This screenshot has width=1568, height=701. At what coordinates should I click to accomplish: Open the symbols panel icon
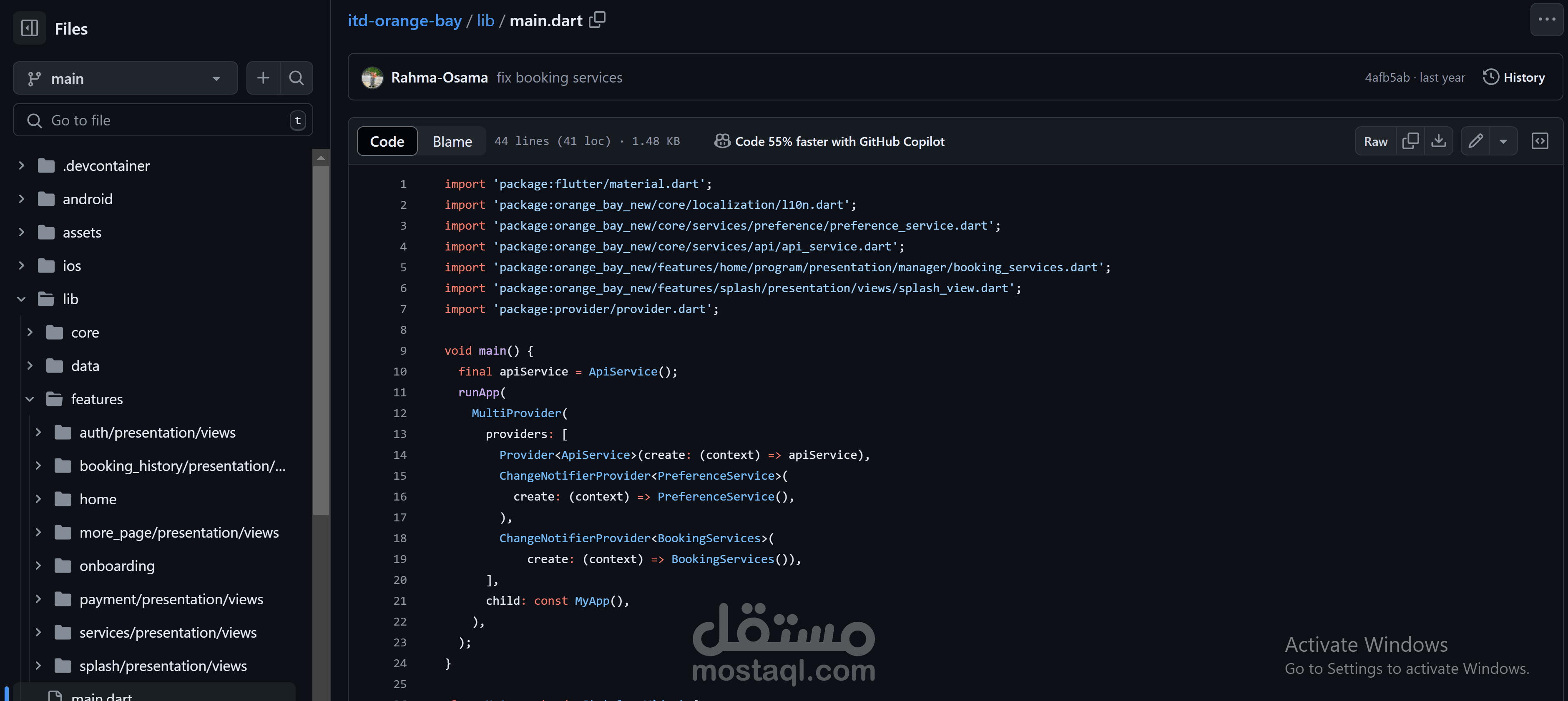coord(1539,141)
